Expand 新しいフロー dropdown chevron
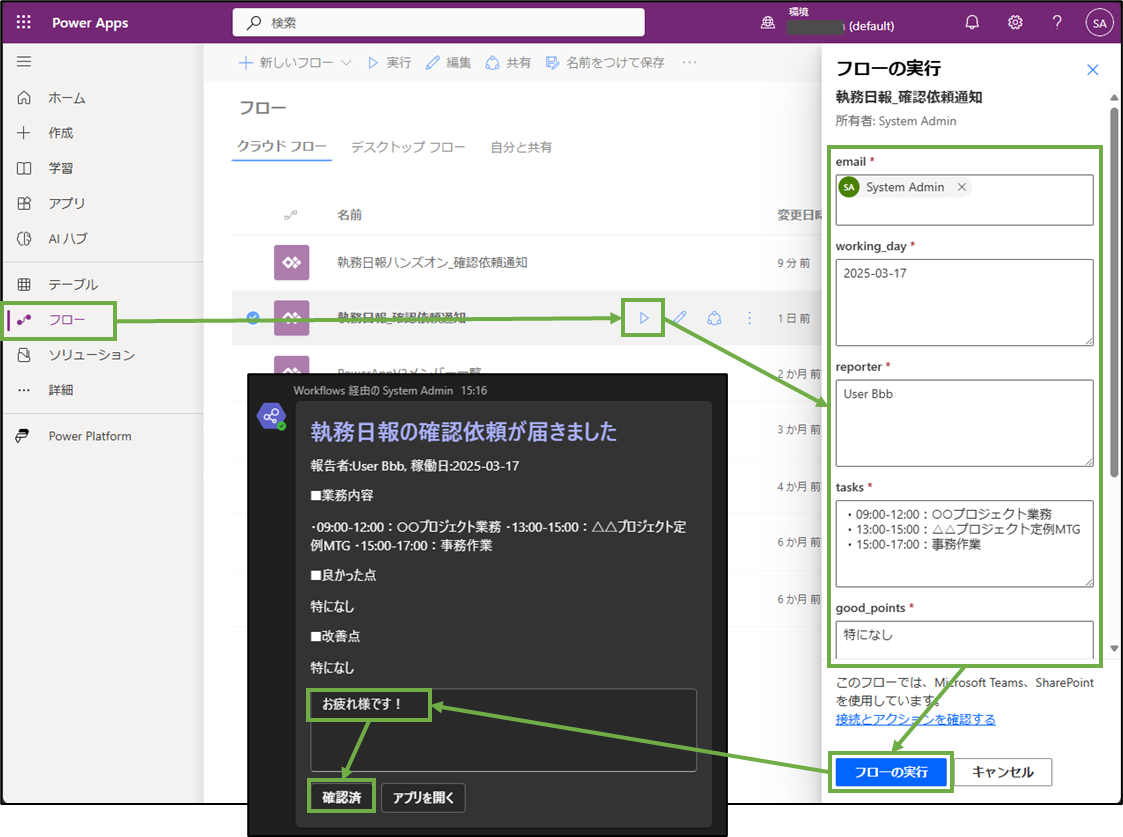1123x837 pixels. [x=346, y=63]
